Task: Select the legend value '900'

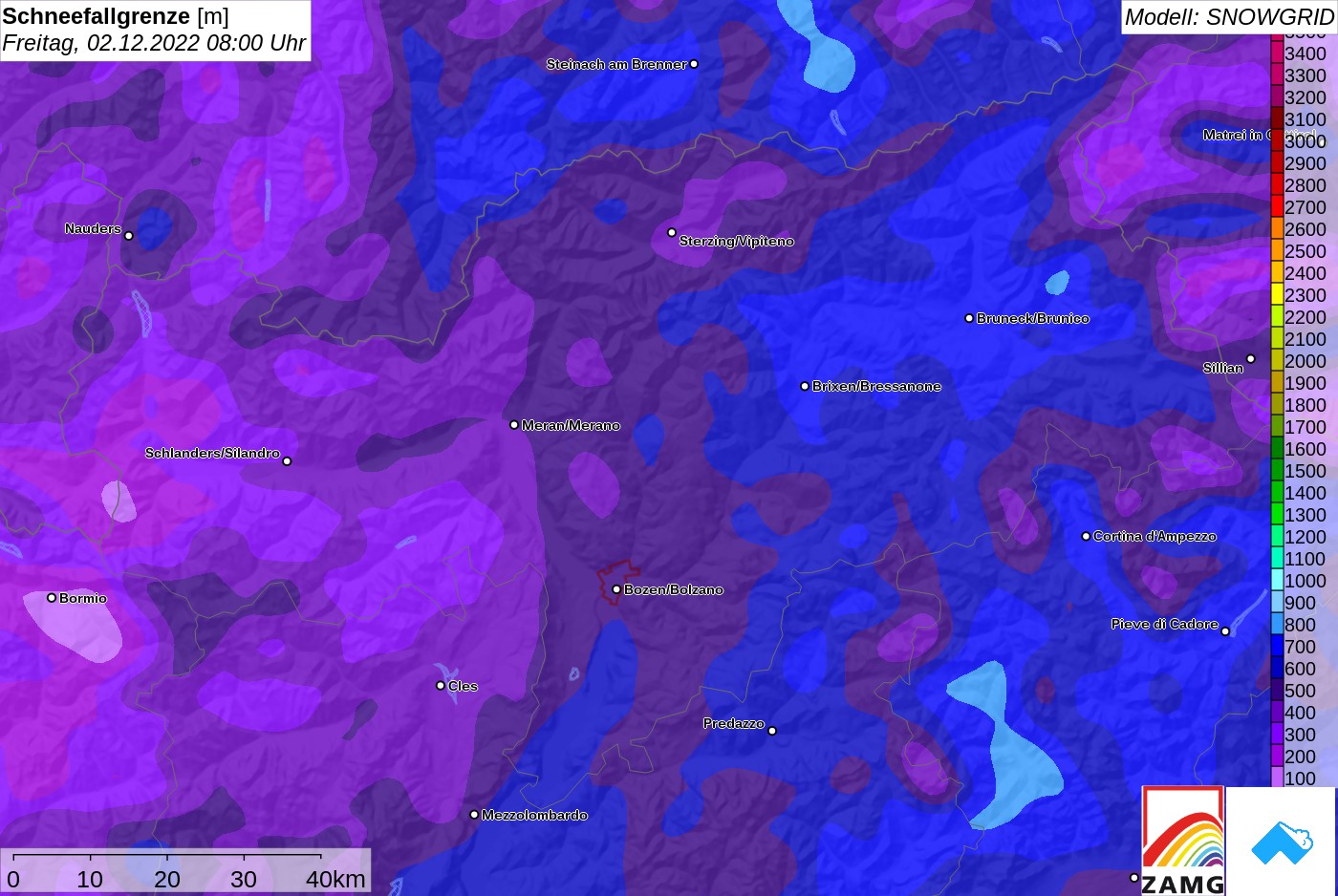Action: (1300, 603)
